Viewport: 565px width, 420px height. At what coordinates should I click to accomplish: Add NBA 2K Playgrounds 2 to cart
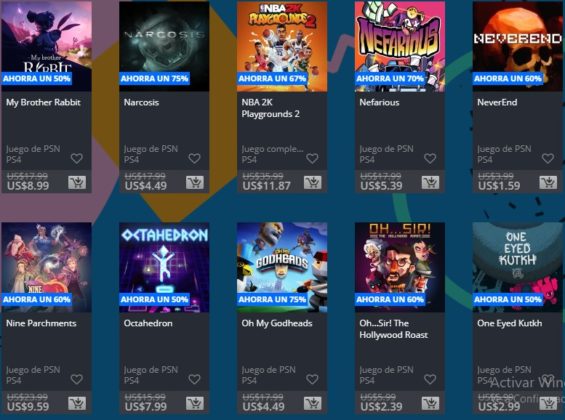point(313,182)
